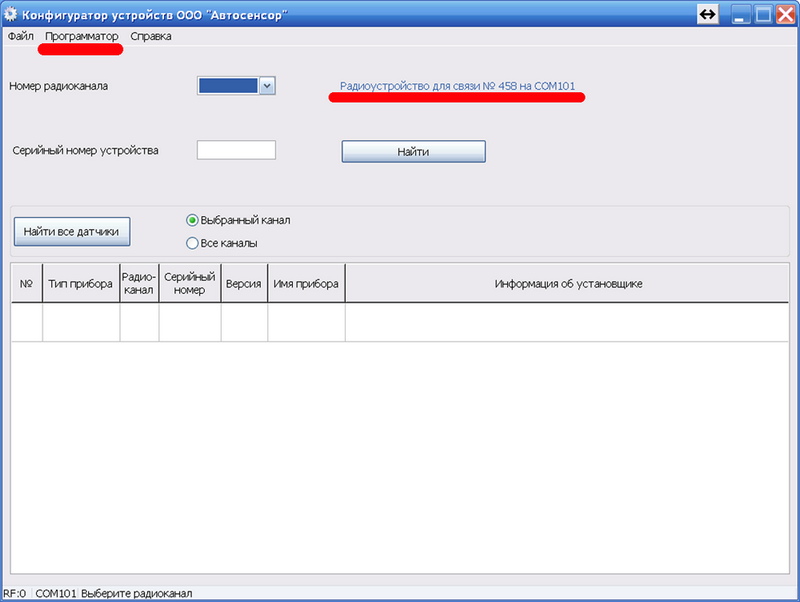Click the gear app icon in title bar
The image size is (800, 602).
click(10, 14)
